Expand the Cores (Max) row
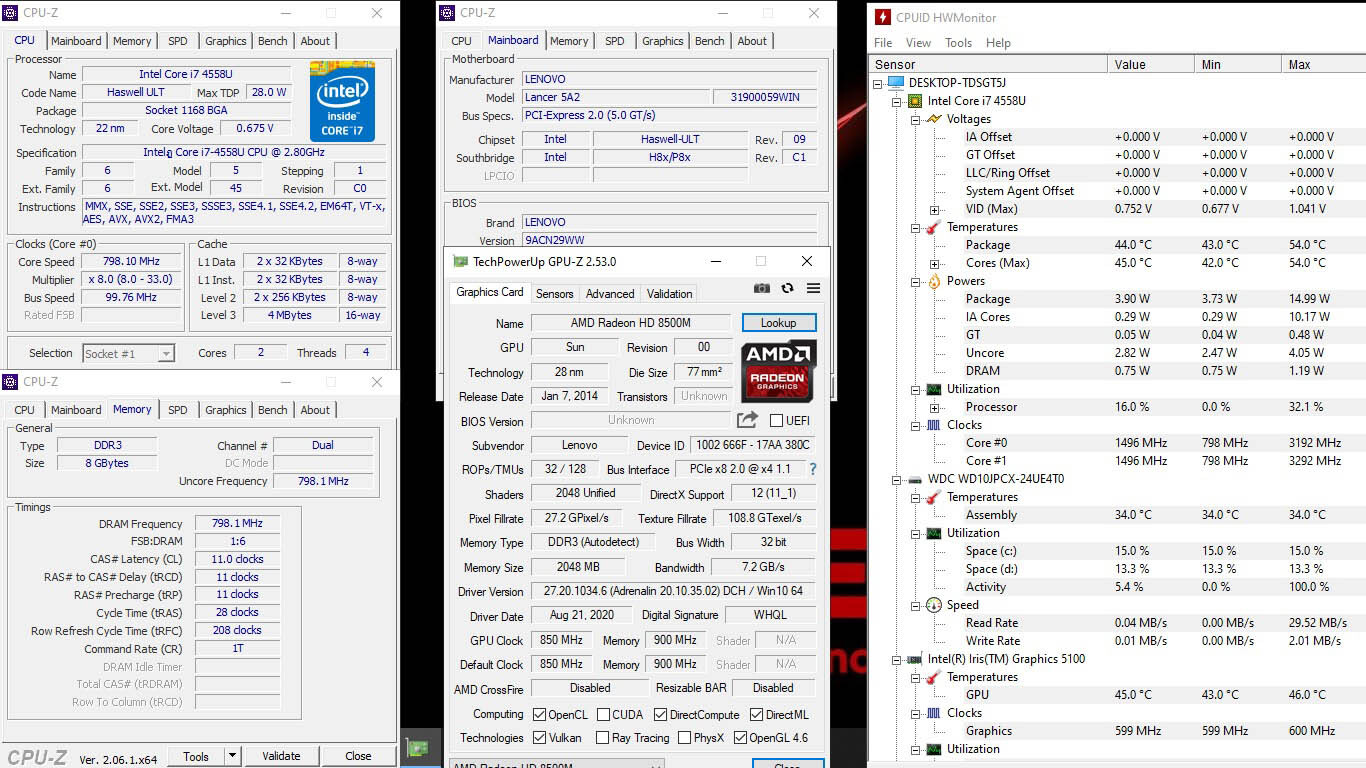The height and width of the screenshot is (768, 1366). pos(934,263)
